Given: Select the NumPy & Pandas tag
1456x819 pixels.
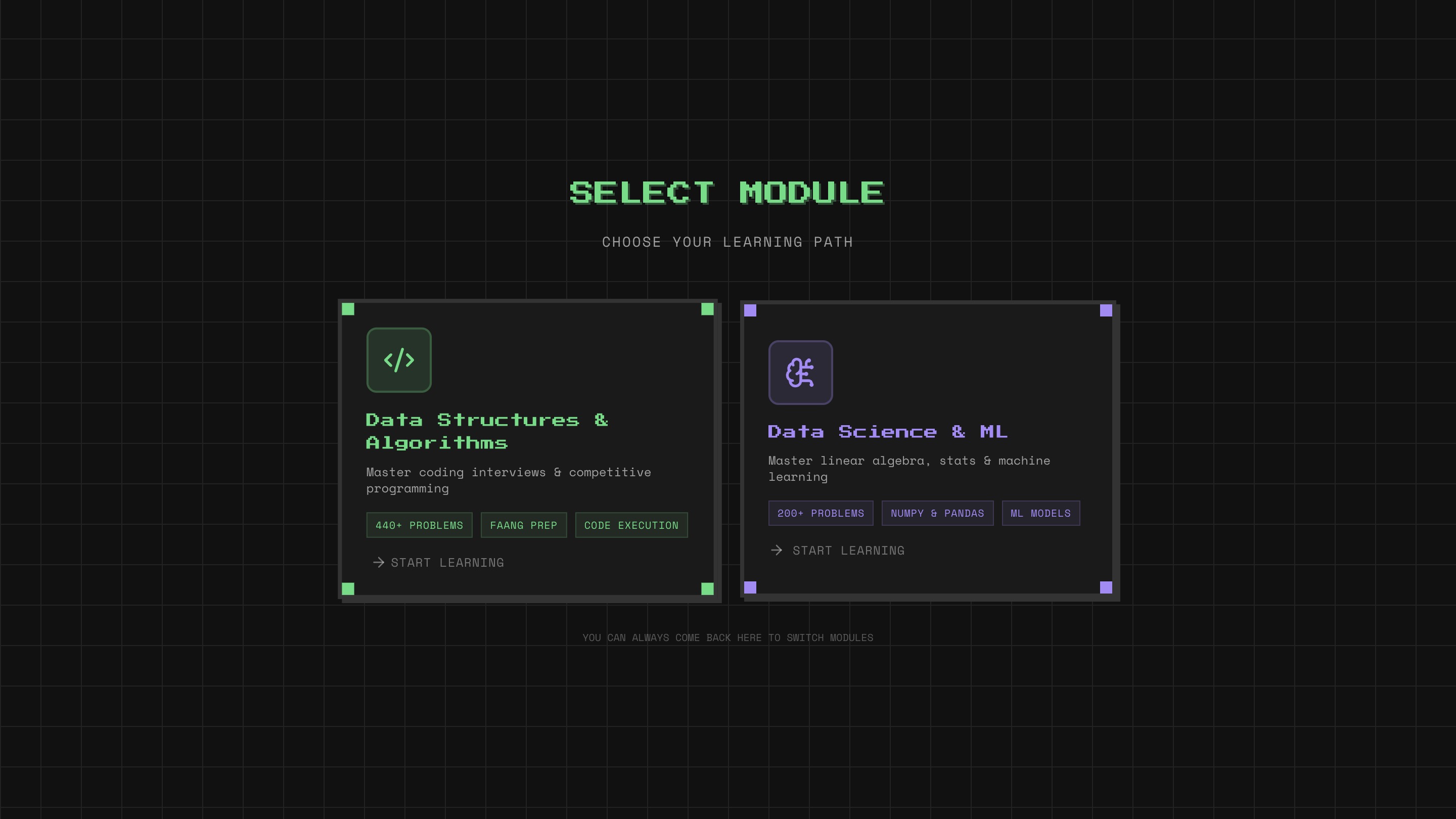Looking at the screenshot, I should click(x=937, y=513).
